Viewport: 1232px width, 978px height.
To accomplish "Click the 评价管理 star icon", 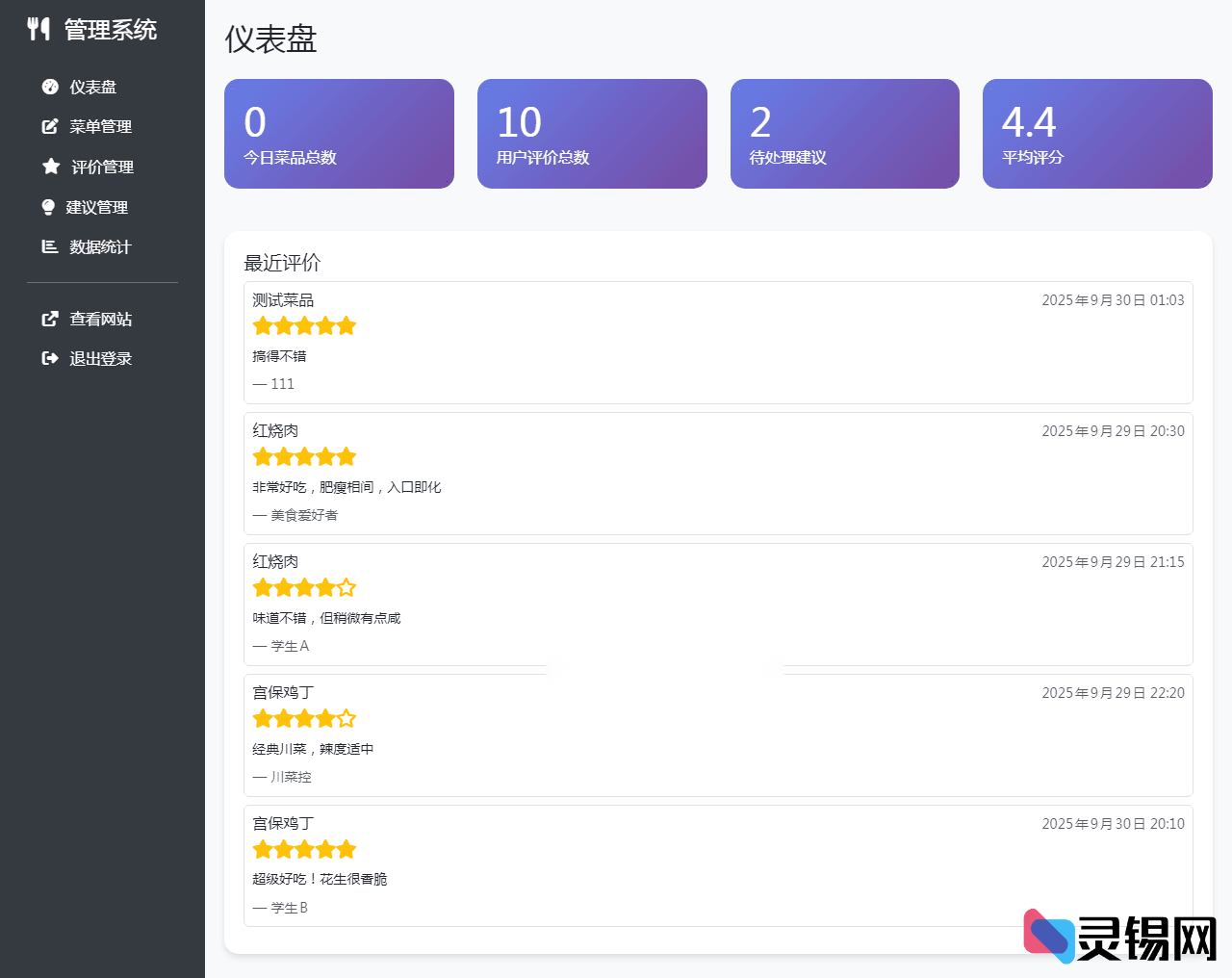I will 51,167.
